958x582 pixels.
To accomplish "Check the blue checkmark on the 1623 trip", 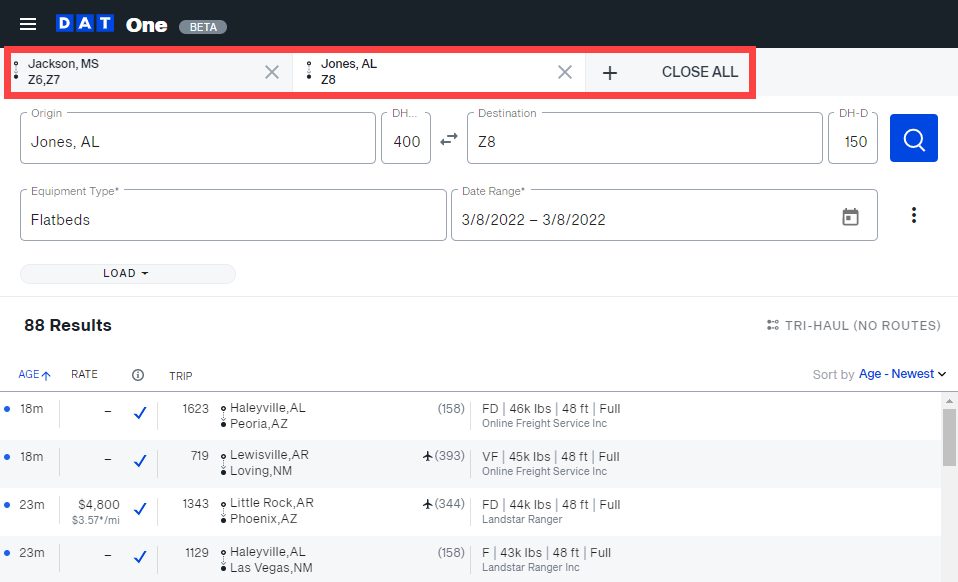I will coord(140,413).
